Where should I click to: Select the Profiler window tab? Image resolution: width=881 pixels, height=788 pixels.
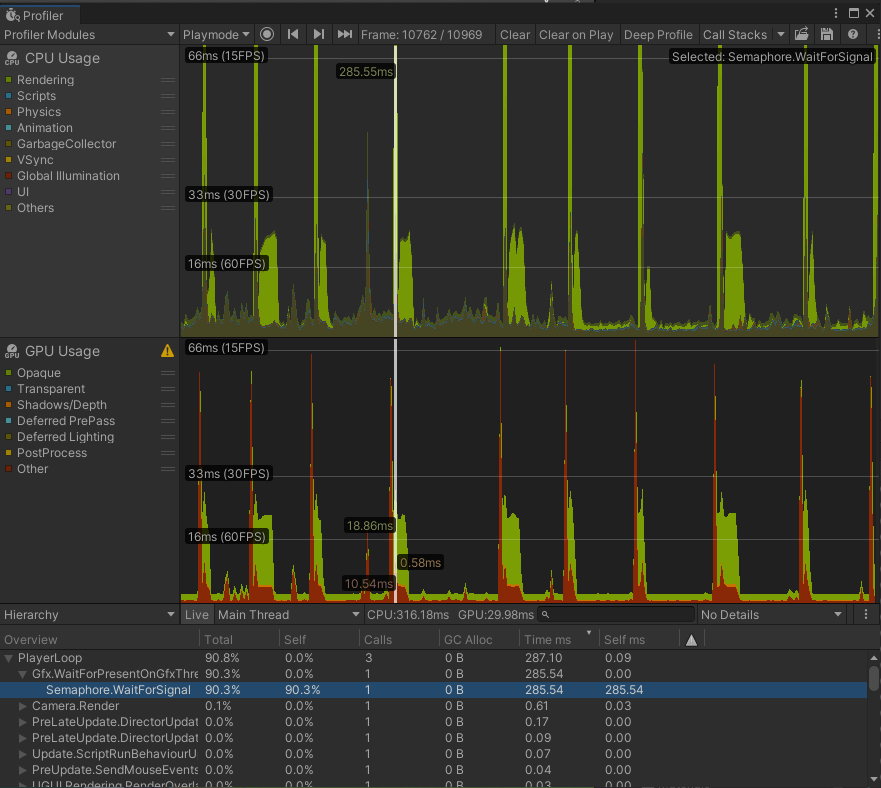point(40,16)
